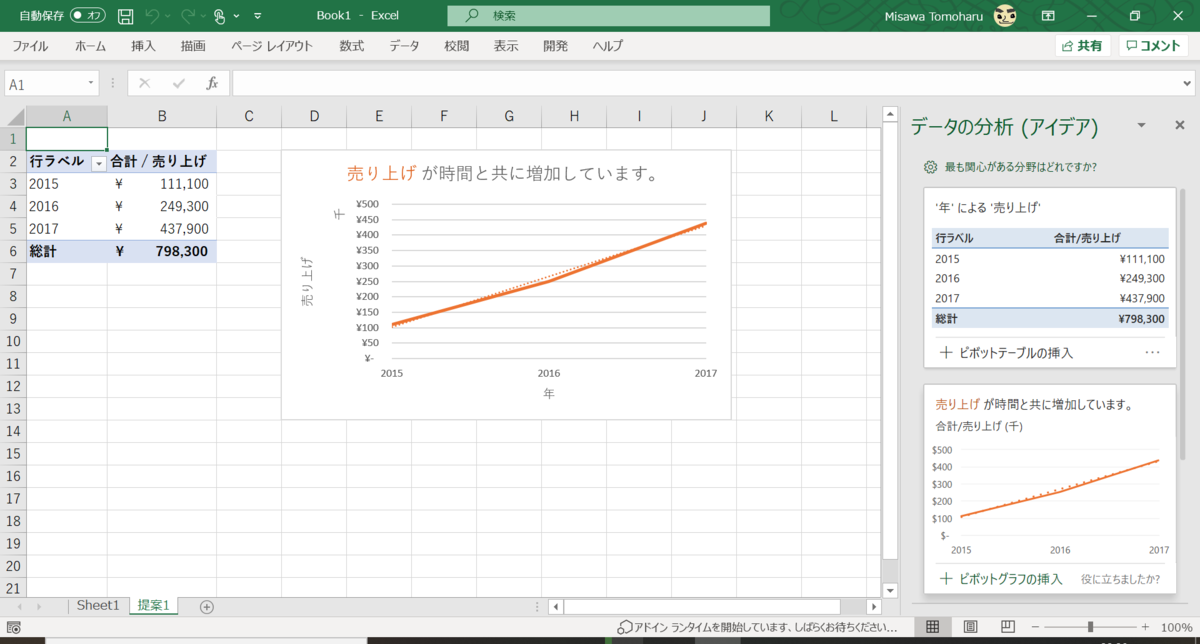Close the データの分析 pane

point(1179,126)
